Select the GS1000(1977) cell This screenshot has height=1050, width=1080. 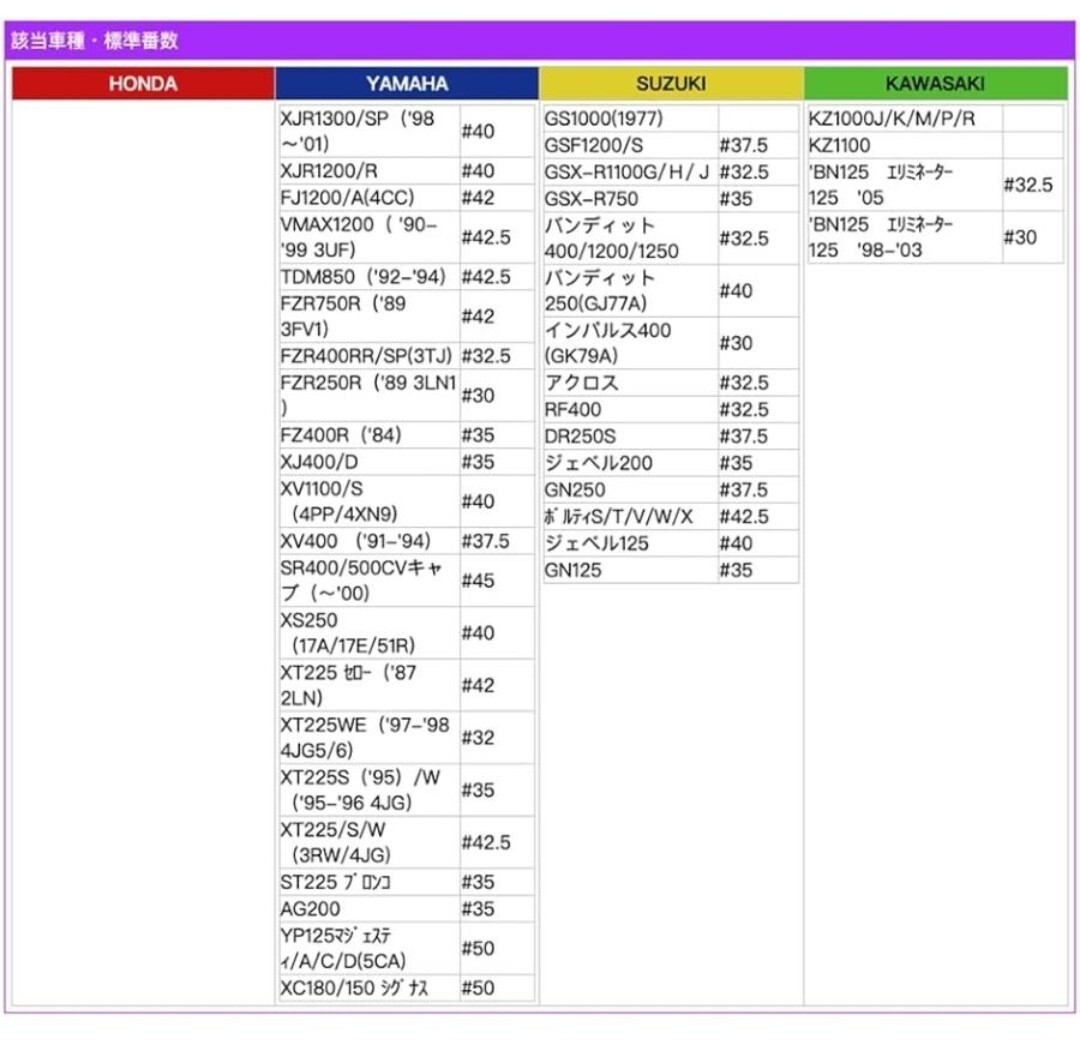tap(630, 119)
